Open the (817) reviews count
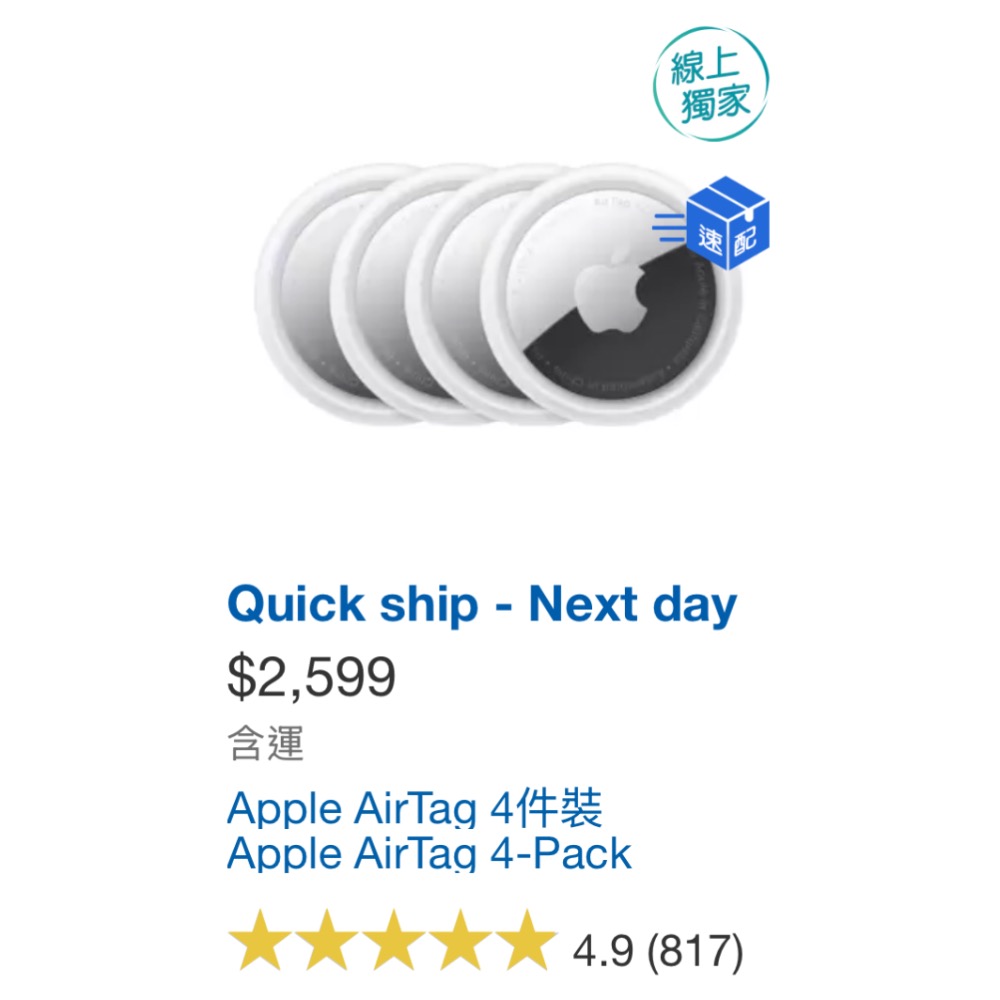The width and height of the screenshot is (1000, 1000). 694,948
